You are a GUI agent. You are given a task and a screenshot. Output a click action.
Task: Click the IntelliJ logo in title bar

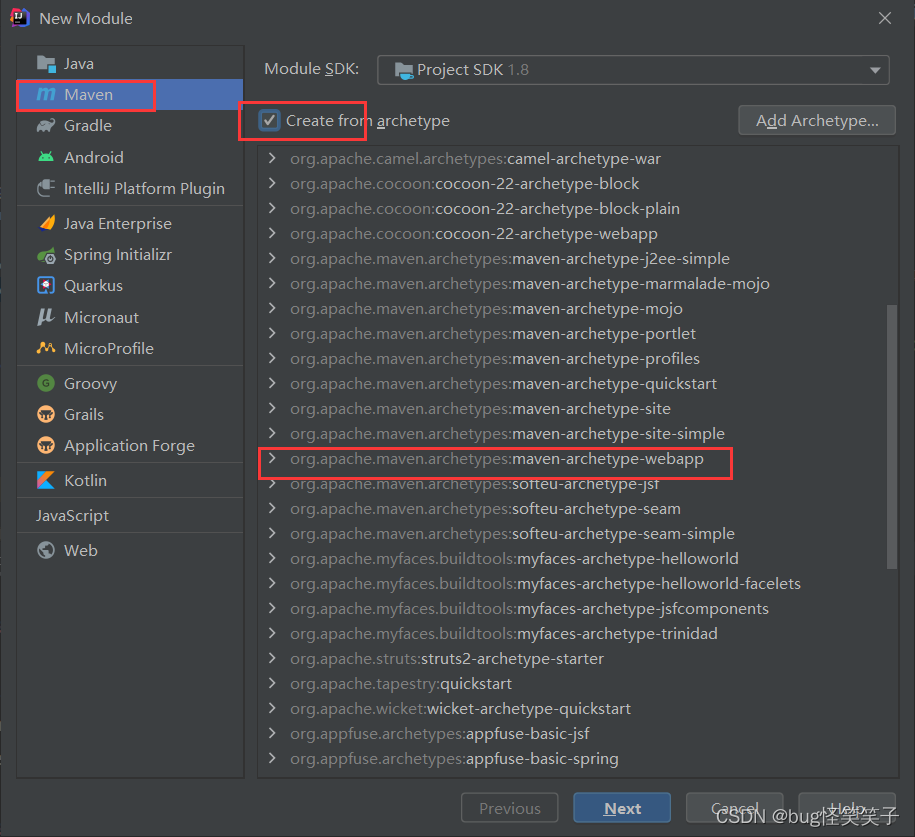pyautogui.click(x=20, y=18)
